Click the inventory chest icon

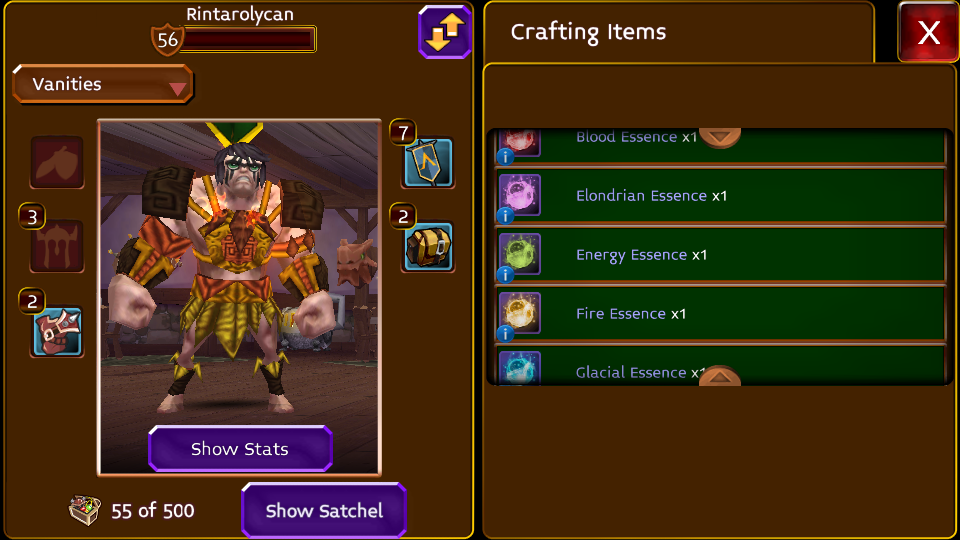(84, 511)
